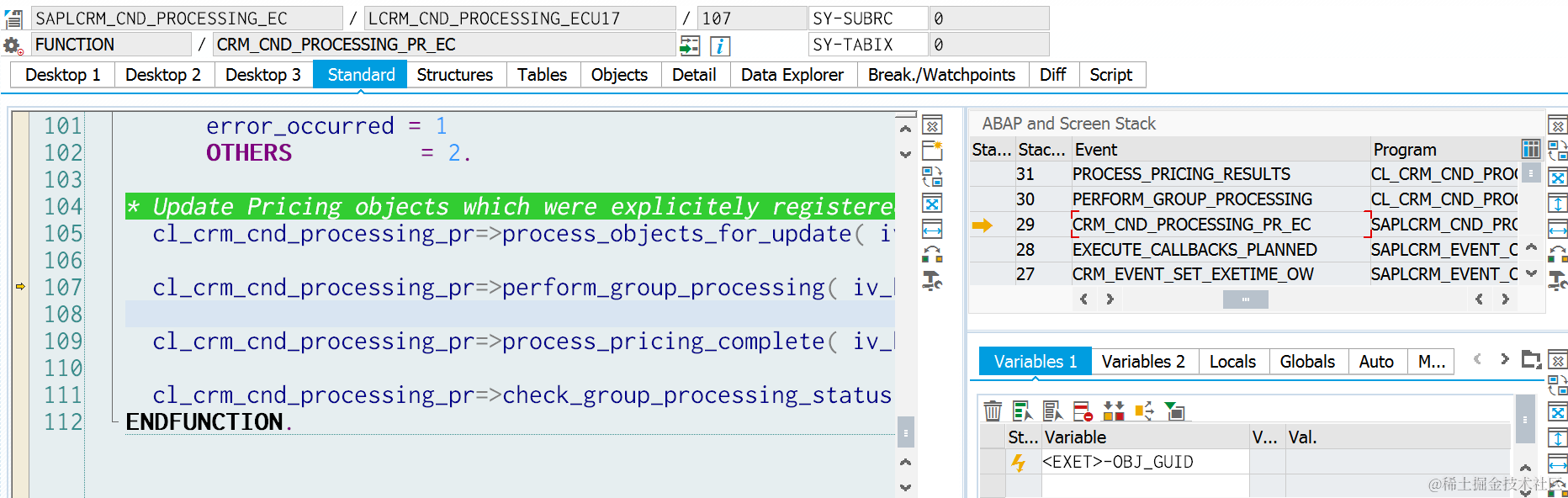Click the yellow square branching icon in variables toolbar
1568x498 pixels.
click(1144, 411)
